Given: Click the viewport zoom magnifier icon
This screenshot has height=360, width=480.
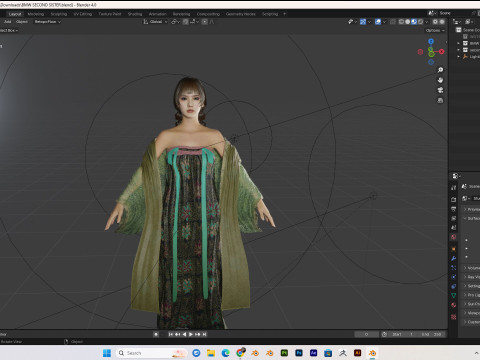Looking at the screenshot, I should [440, 70].
